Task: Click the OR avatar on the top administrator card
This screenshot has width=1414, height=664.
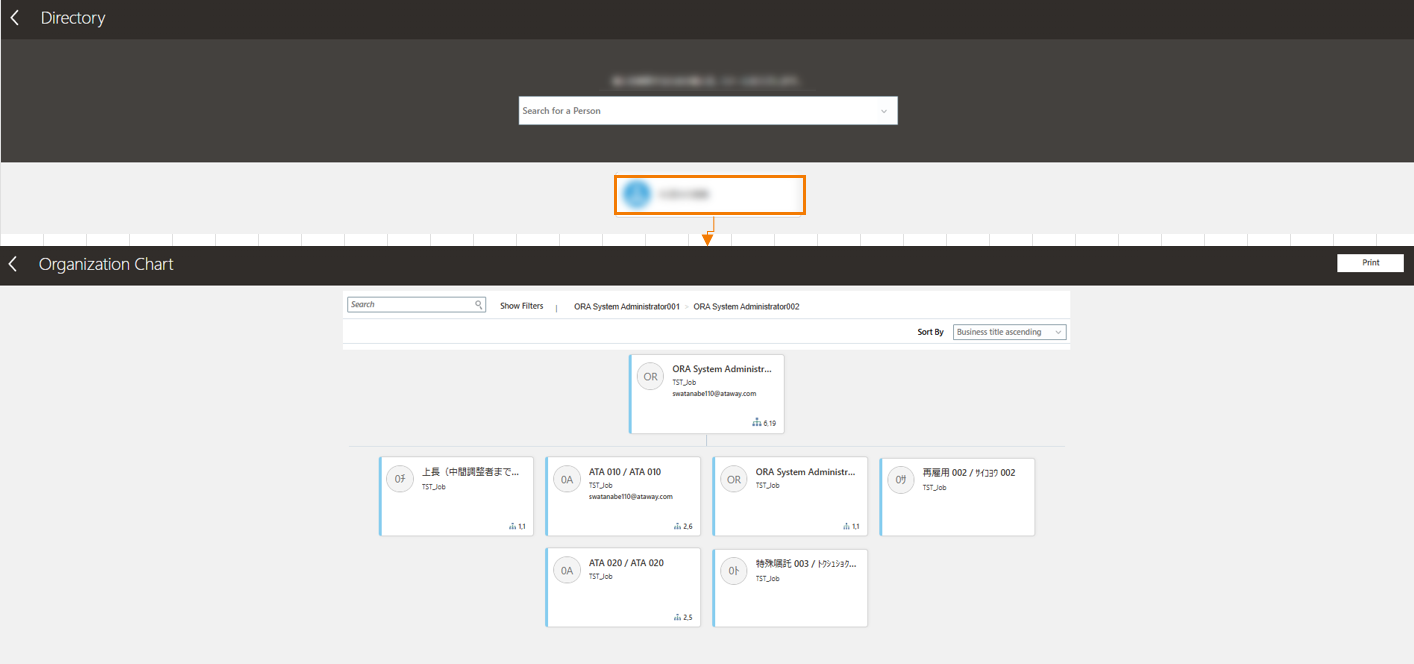Action: point(650,376)
